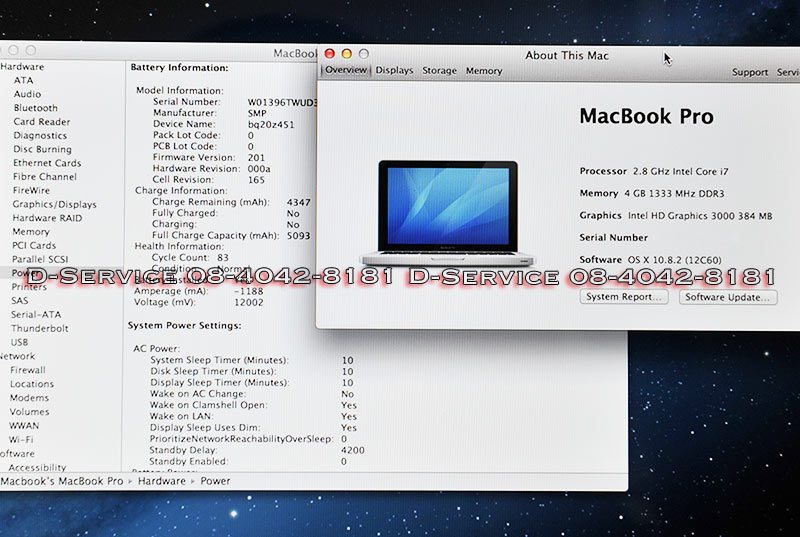Viewport: 800px width, 537px height.
Task: Click Memory 4 GB 1333 MHz DDR3 text
Action: click(x=652, y=193)
